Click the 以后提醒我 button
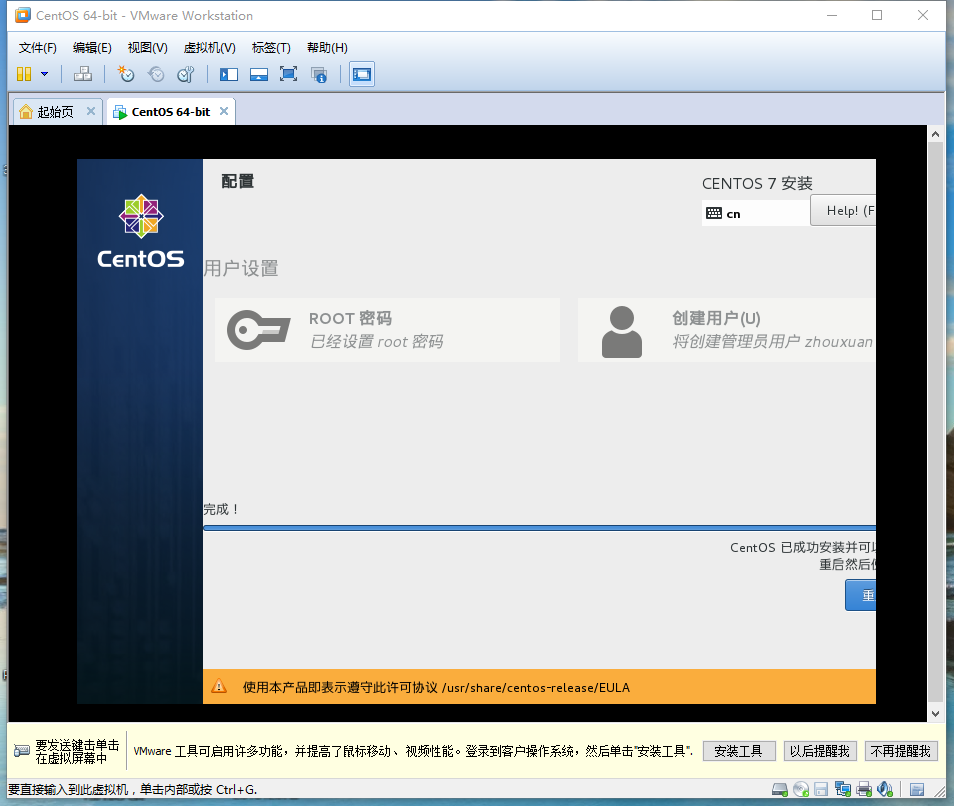The image size is (954, 806). tap(820, 751)
